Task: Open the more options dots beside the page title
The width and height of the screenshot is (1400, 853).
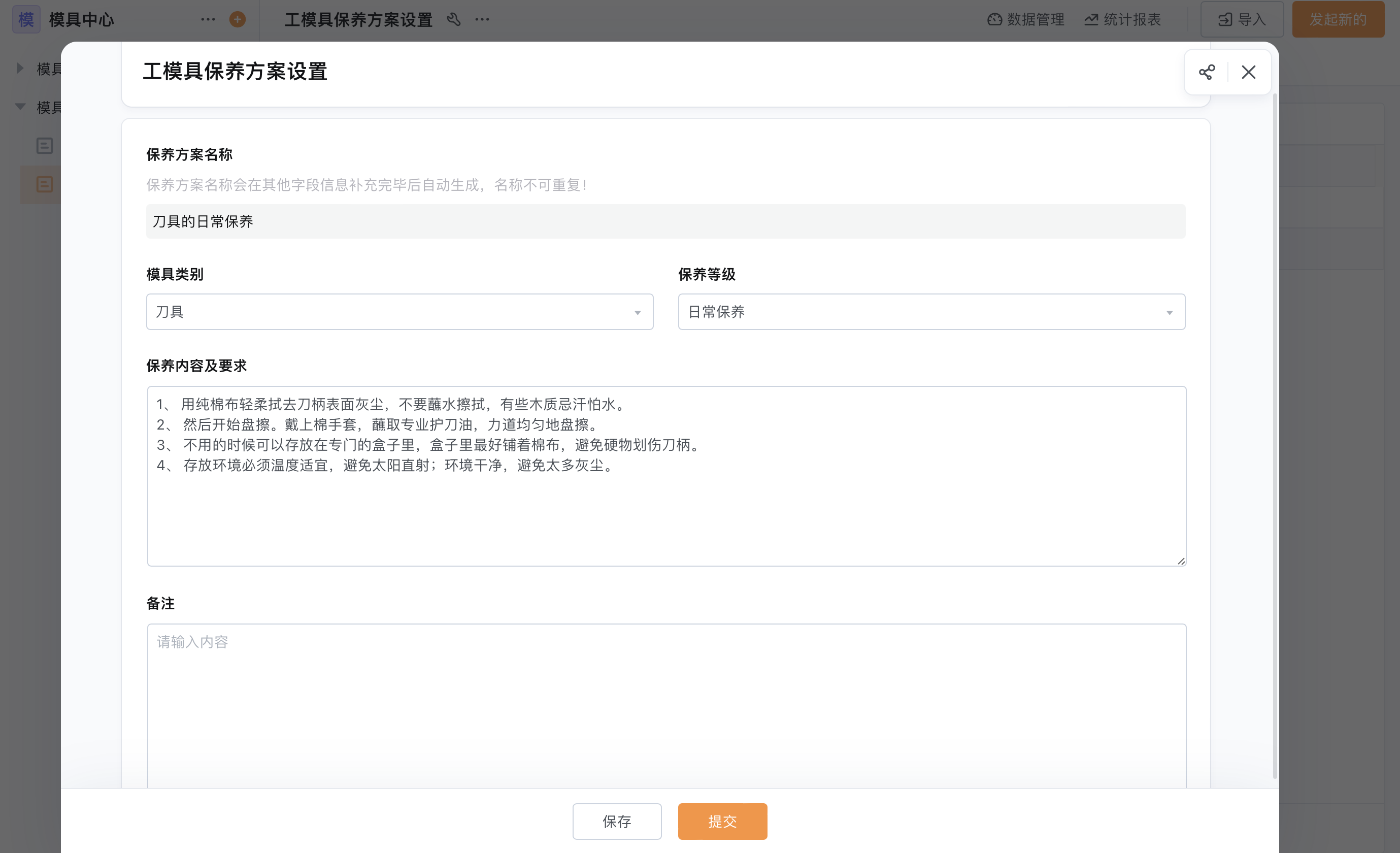Action: pyautogui.click(x=482, y=19)
